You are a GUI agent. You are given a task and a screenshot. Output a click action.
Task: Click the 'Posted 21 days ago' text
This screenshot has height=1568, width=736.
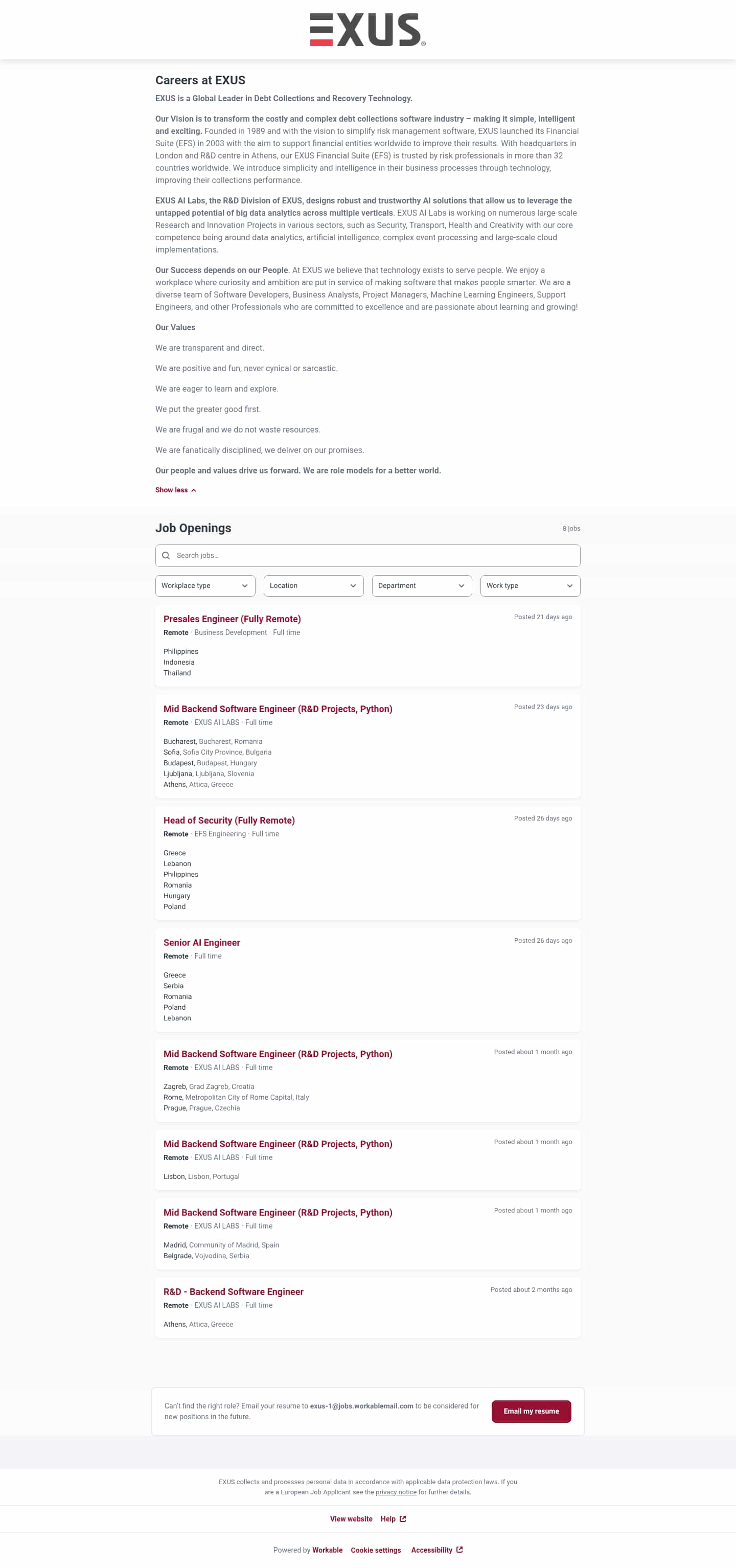pyautogui.click(x=542, y=617)
